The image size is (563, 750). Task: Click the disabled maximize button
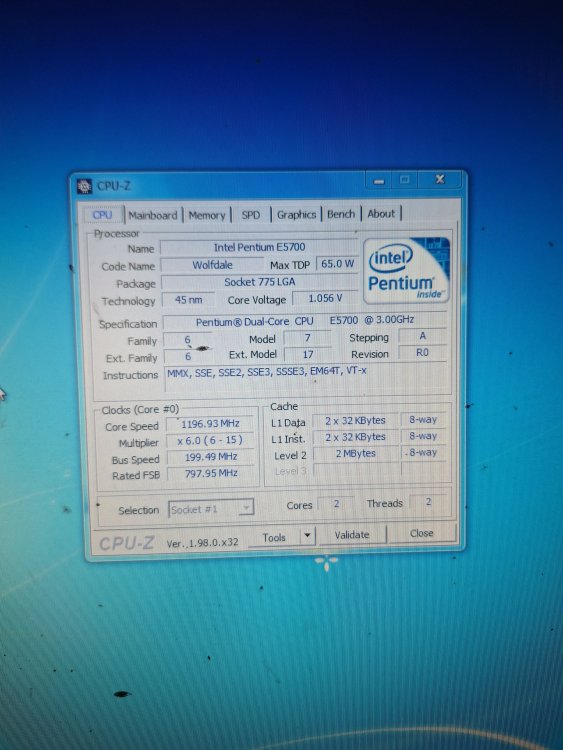coord(405,180)
